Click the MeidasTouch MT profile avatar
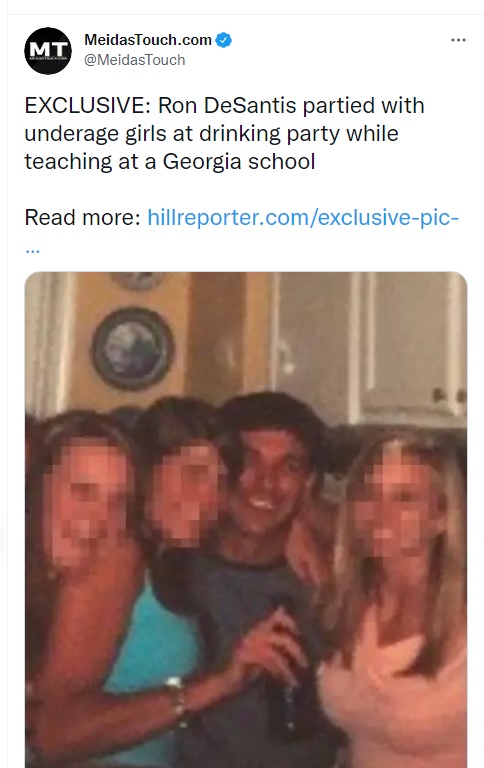The image size is (484, 768). pos(48,50)
